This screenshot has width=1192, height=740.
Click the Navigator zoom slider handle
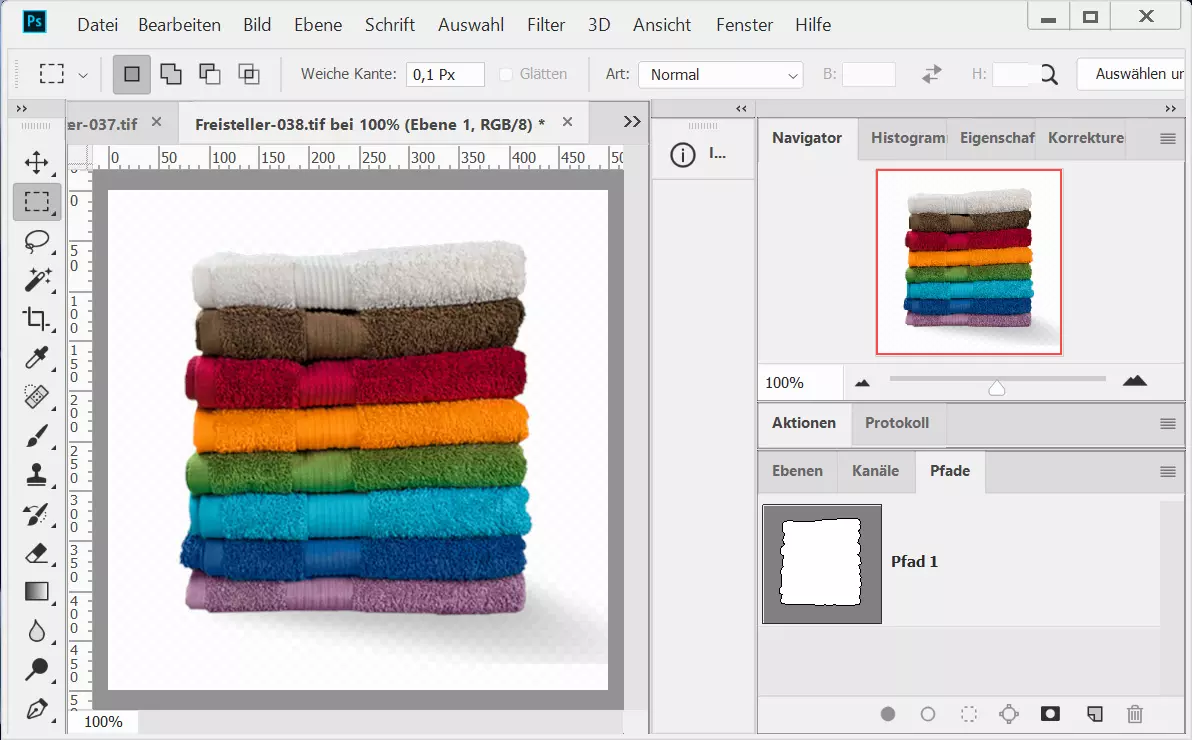996,387
